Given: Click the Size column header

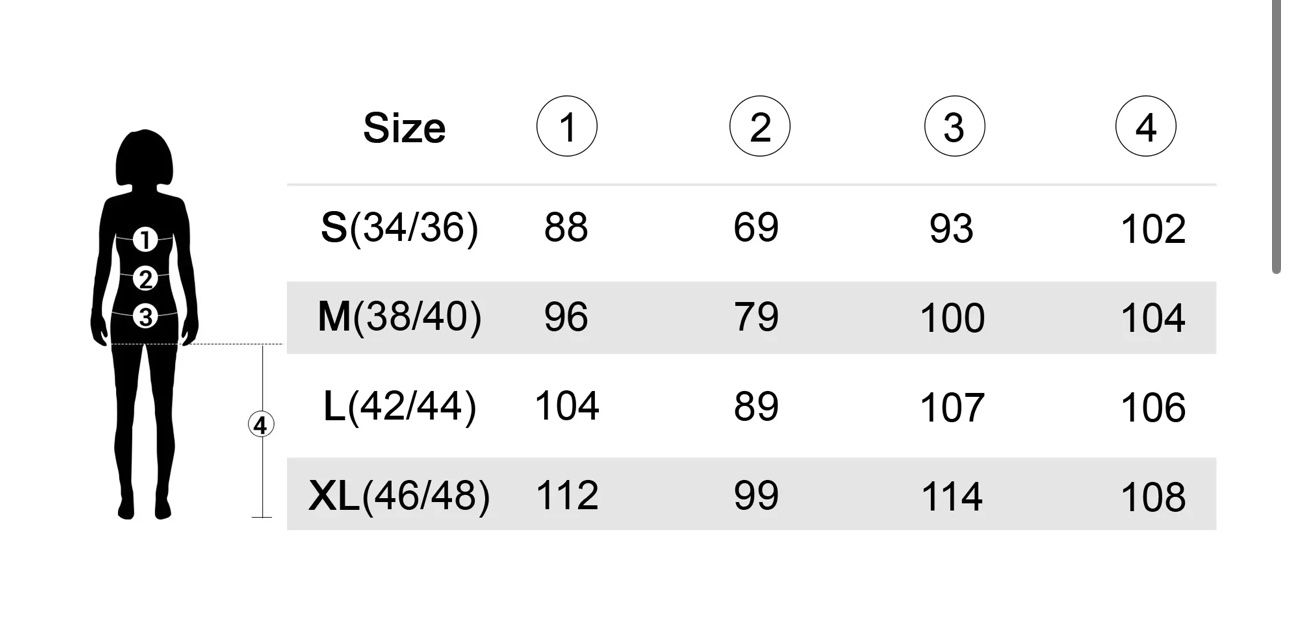Looking at the screenshot, I should tap(404, 128).
